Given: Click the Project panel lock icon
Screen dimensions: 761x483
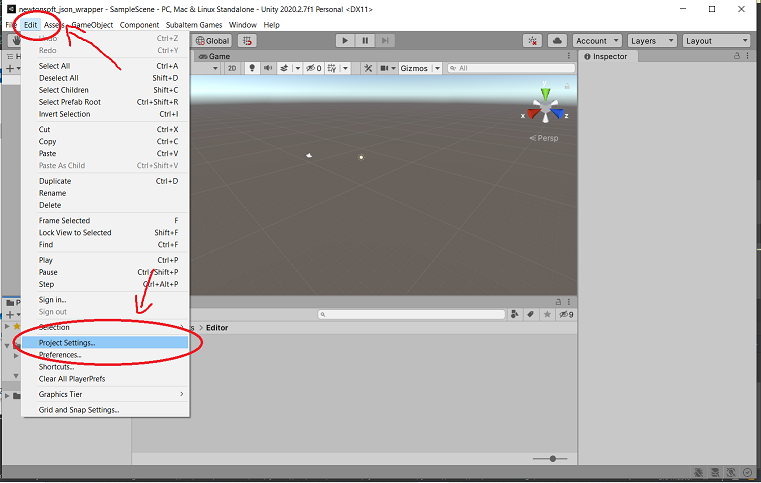Looking at the screenshot, I should (x=558, y=301).
